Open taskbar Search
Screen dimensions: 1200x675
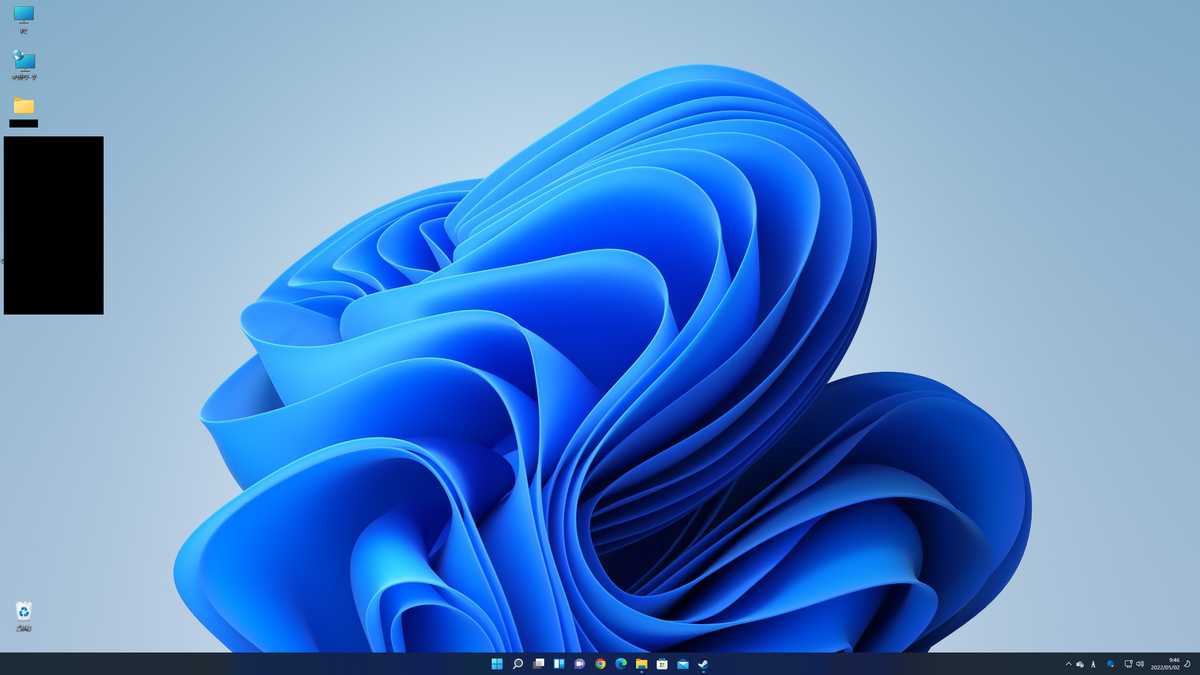coord(518,664)
